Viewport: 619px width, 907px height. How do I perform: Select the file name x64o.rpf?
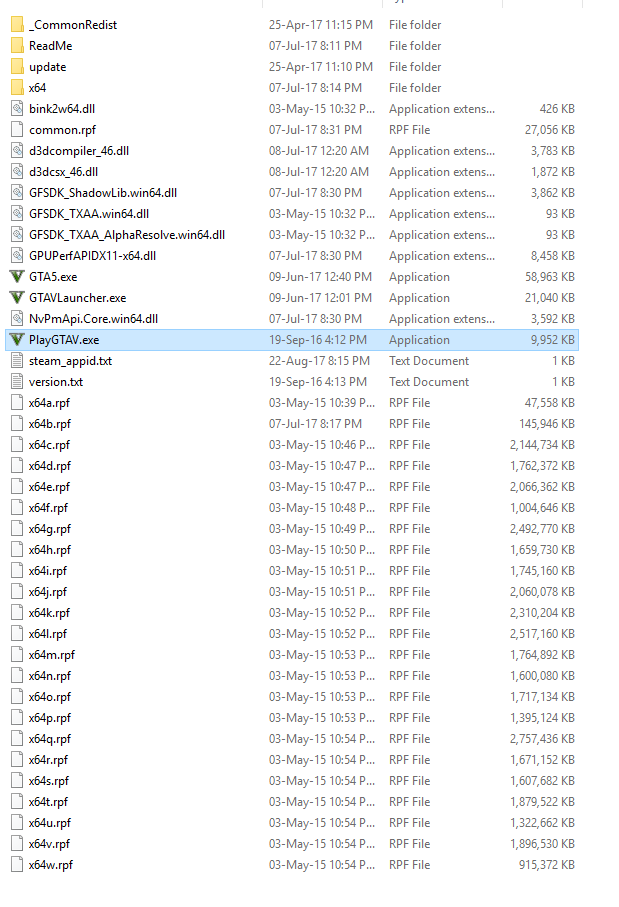click(x=50, y=697)
